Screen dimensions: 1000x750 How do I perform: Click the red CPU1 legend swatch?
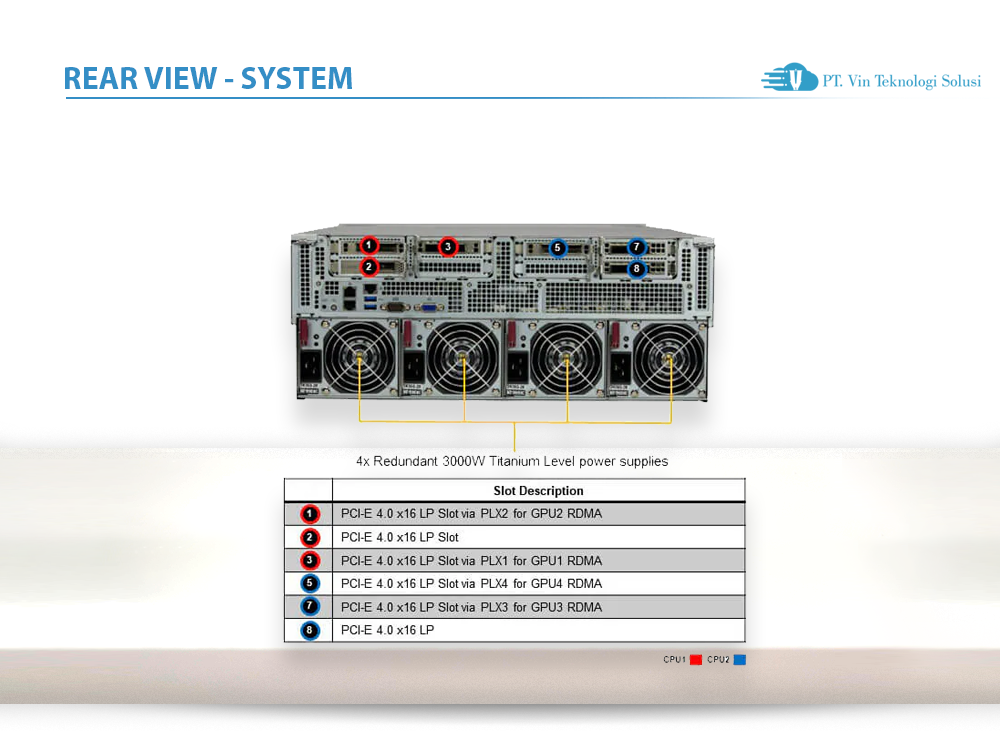[x=694, y=659]
